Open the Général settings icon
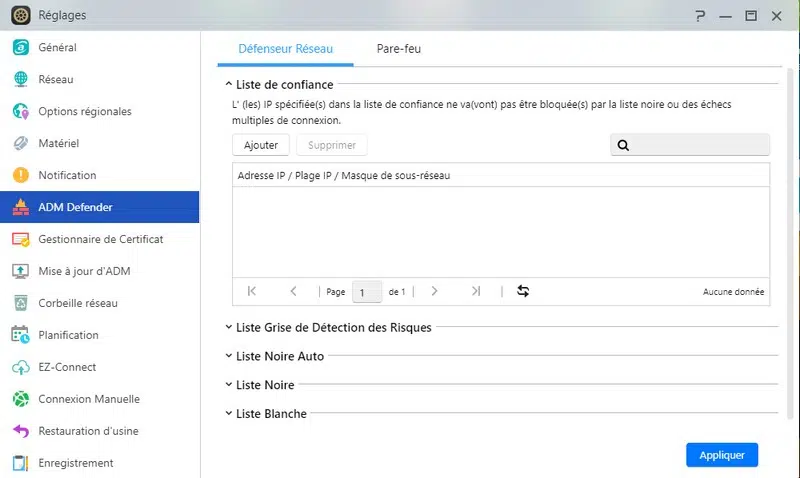The width and height of the screenshot is (800, 478). (x=20, y=47)
